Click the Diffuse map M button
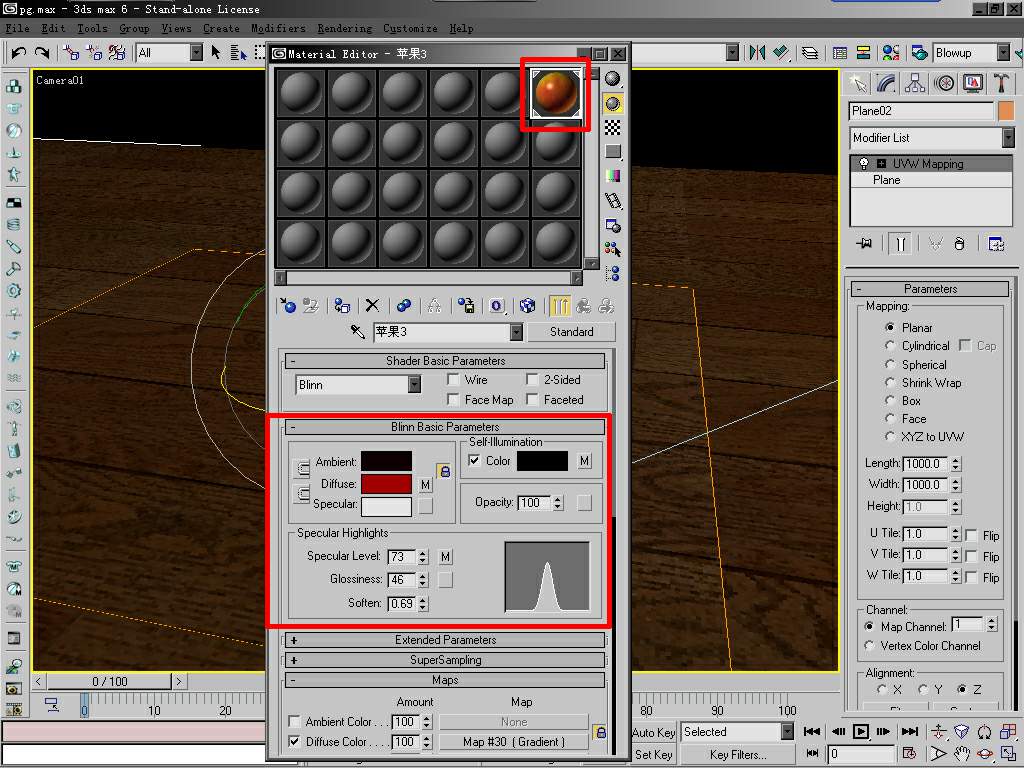 [425, 485]
